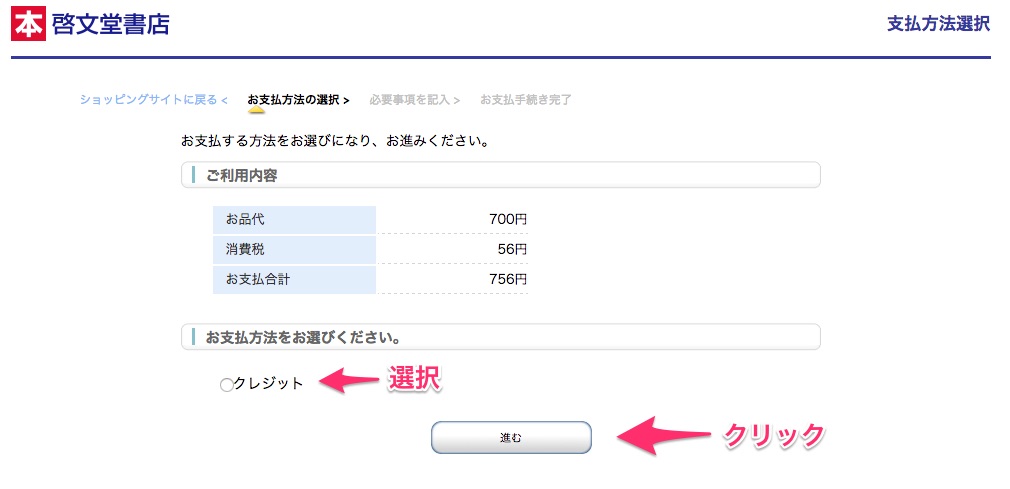Click the 756円 total amount
This screenshot has height=489, width=1010.
coord(508,280)
